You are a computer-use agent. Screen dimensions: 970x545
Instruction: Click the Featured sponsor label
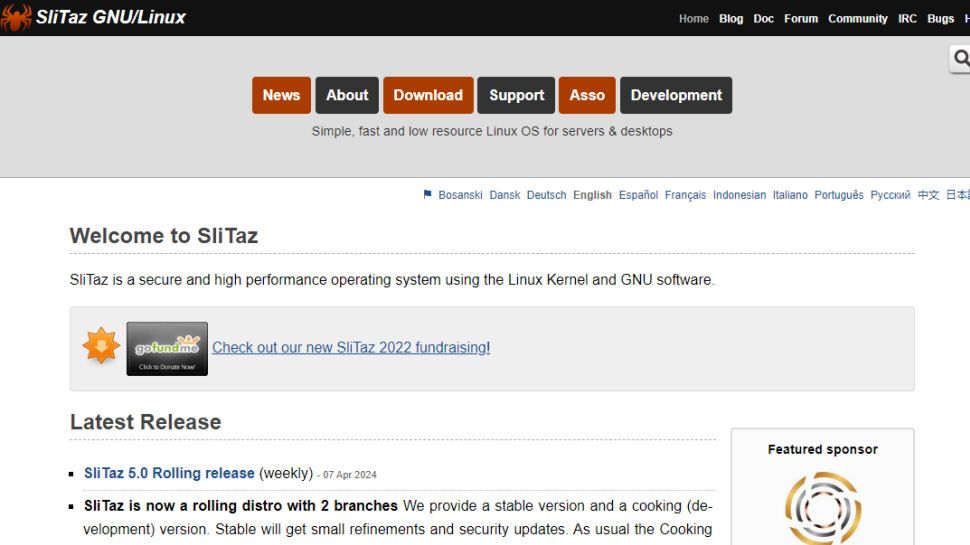click(x=823, y=450)
